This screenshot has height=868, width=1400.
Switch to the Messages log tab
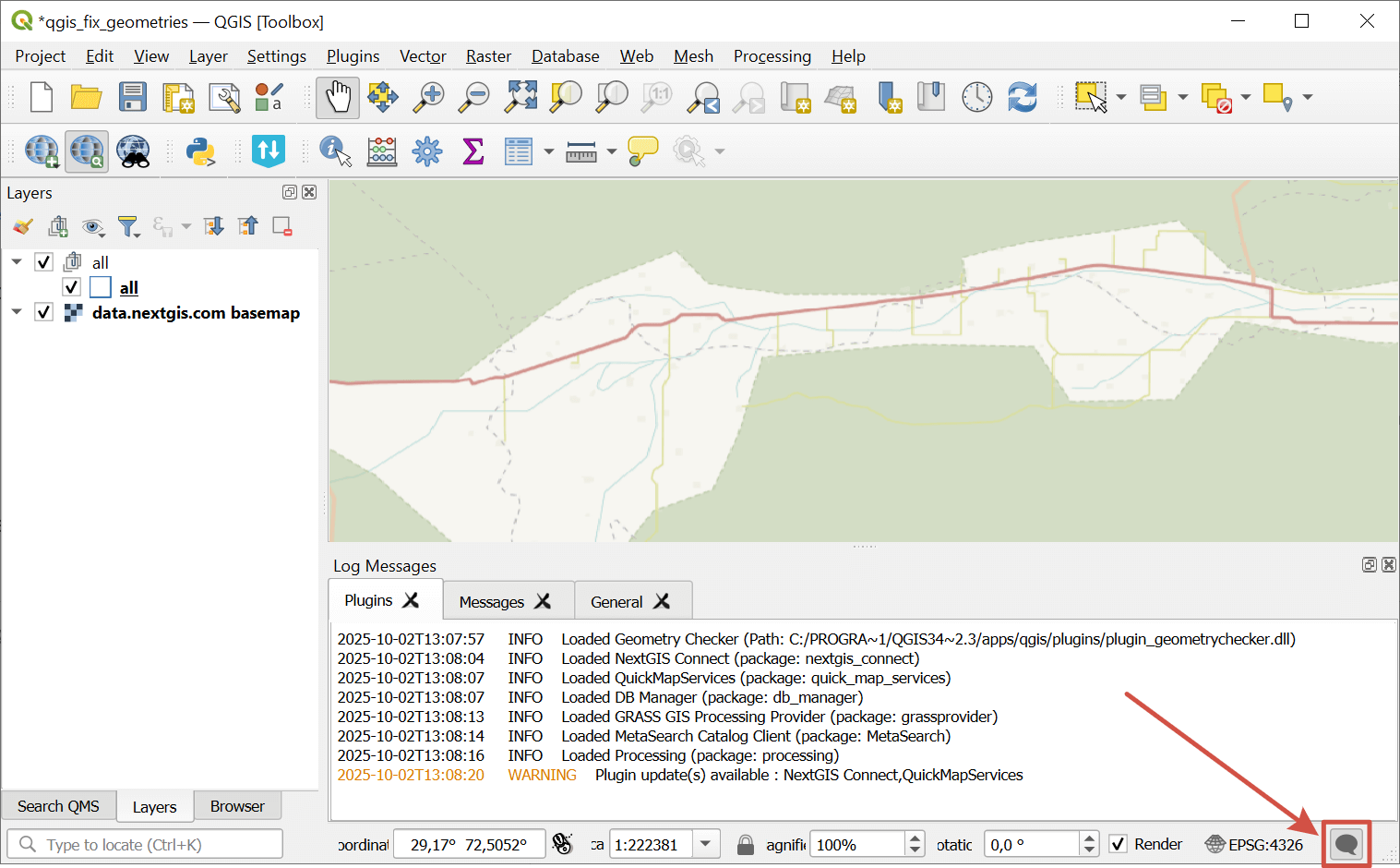(492, 602)
